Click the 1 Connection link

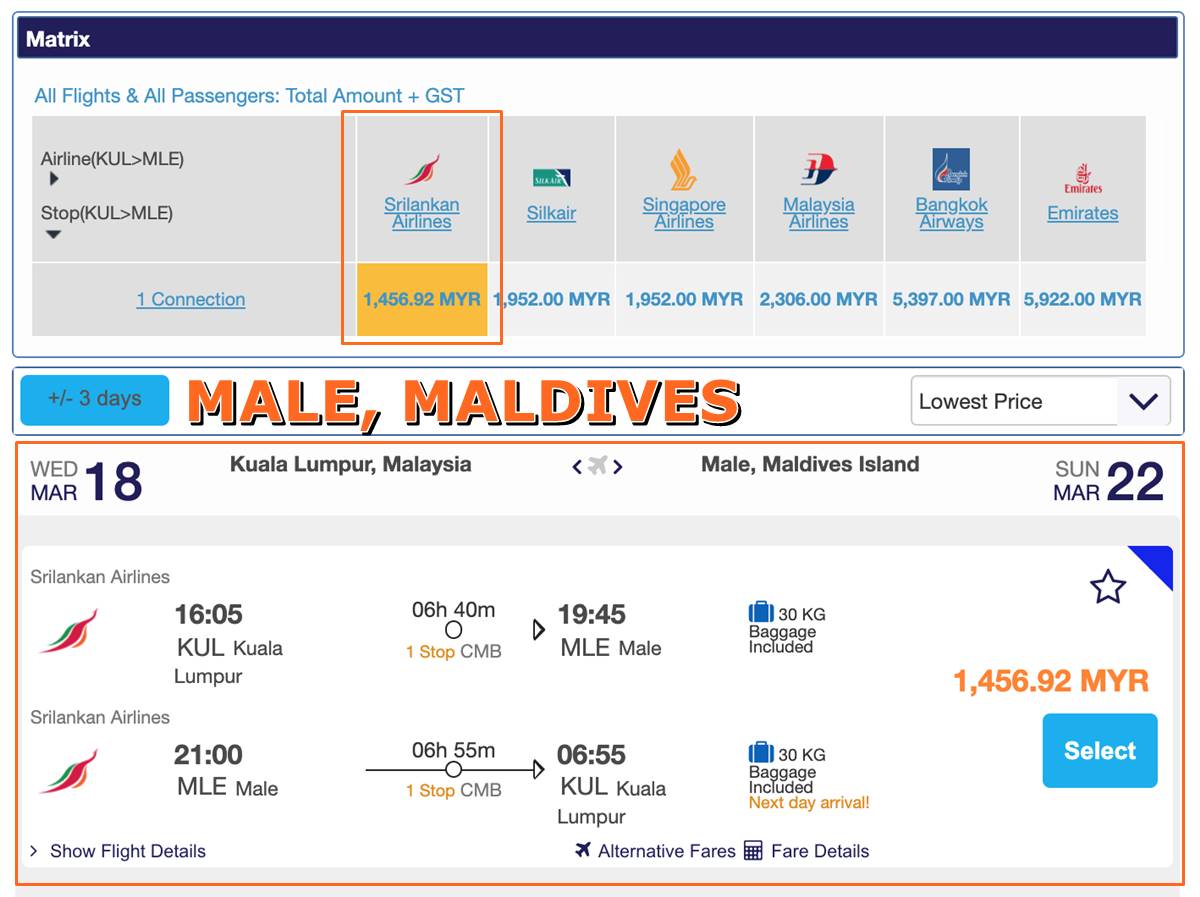pos(191,299)
